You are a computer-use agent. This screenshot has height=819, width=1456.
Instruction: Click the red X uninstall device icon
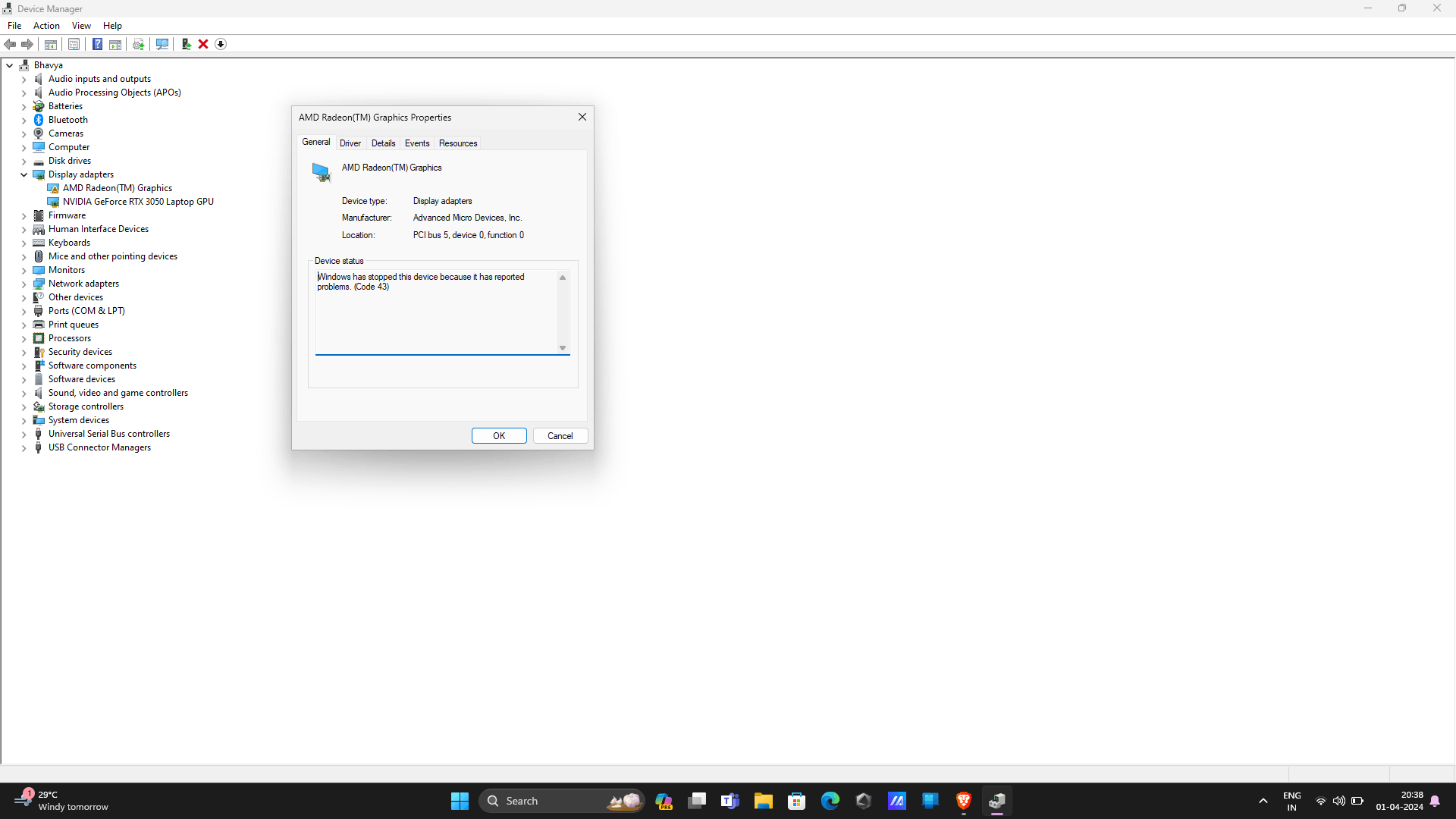coord(203,44)
